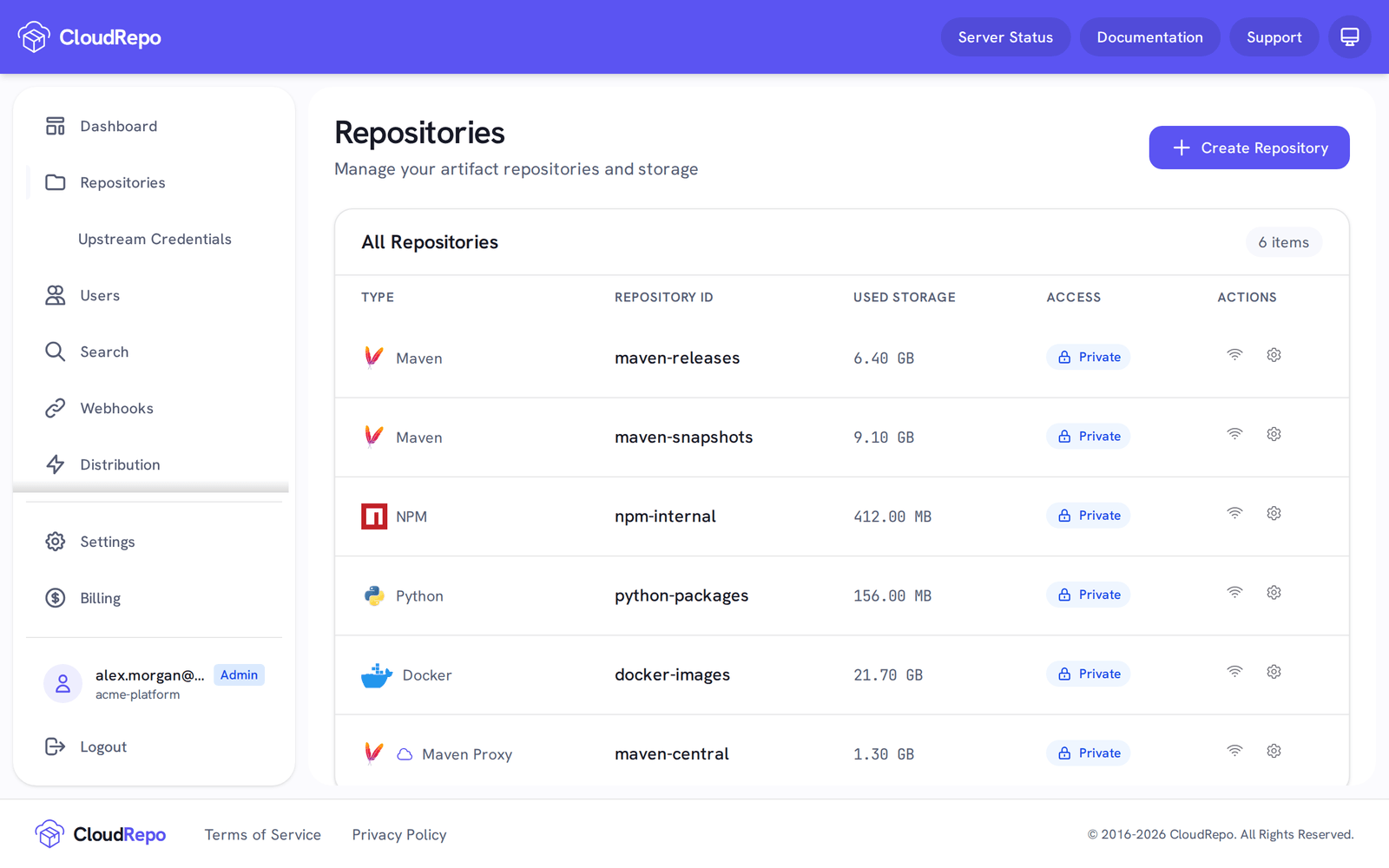Click the monitor icon in top header
Viewport: 1389px width, 868px height.
click(x=1349, y=37)
